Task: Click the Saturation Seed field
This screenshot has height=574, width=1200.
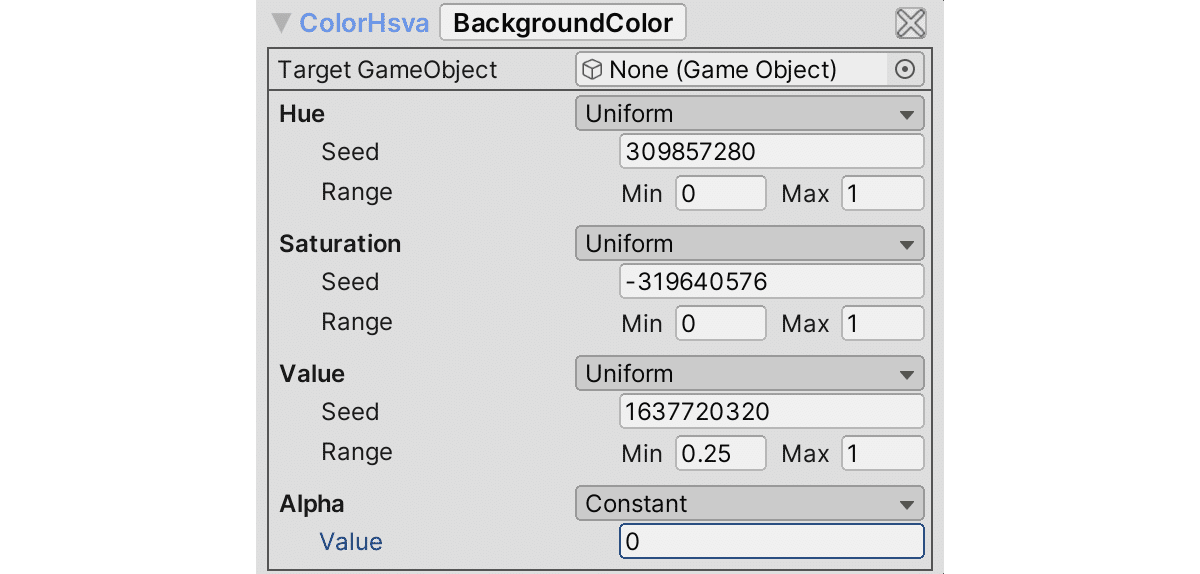Action: [x=771, y=282]
